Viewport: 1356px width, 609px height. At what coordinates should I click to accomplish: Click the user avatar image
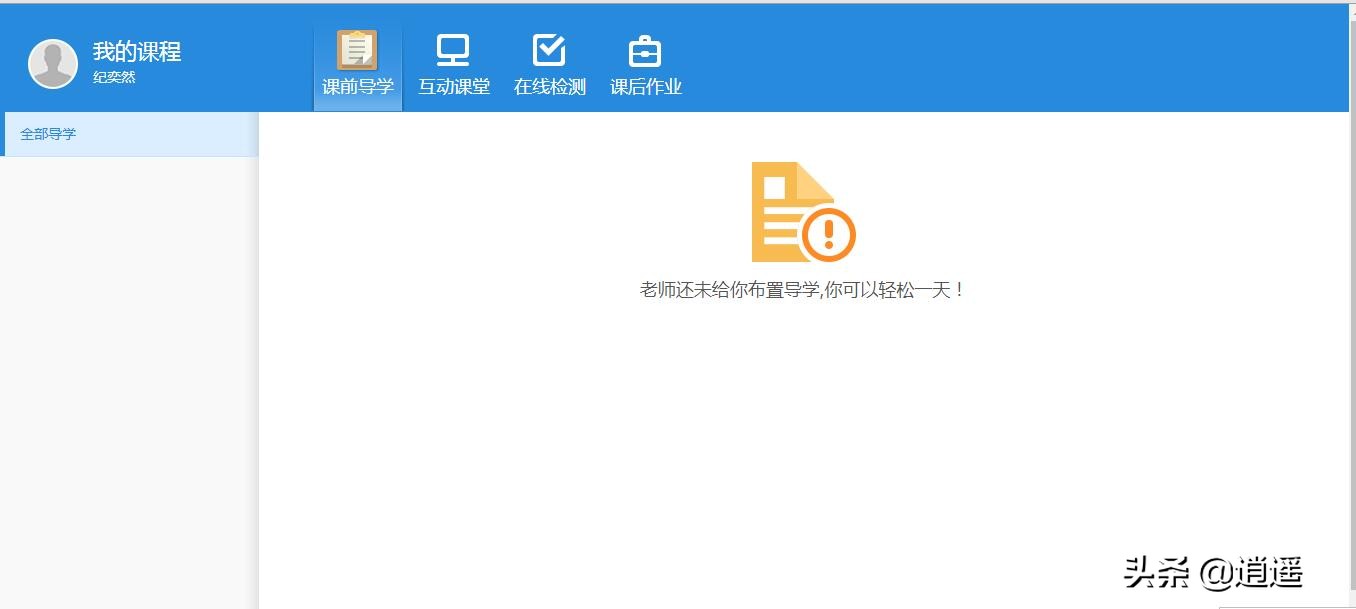point(53,62)
